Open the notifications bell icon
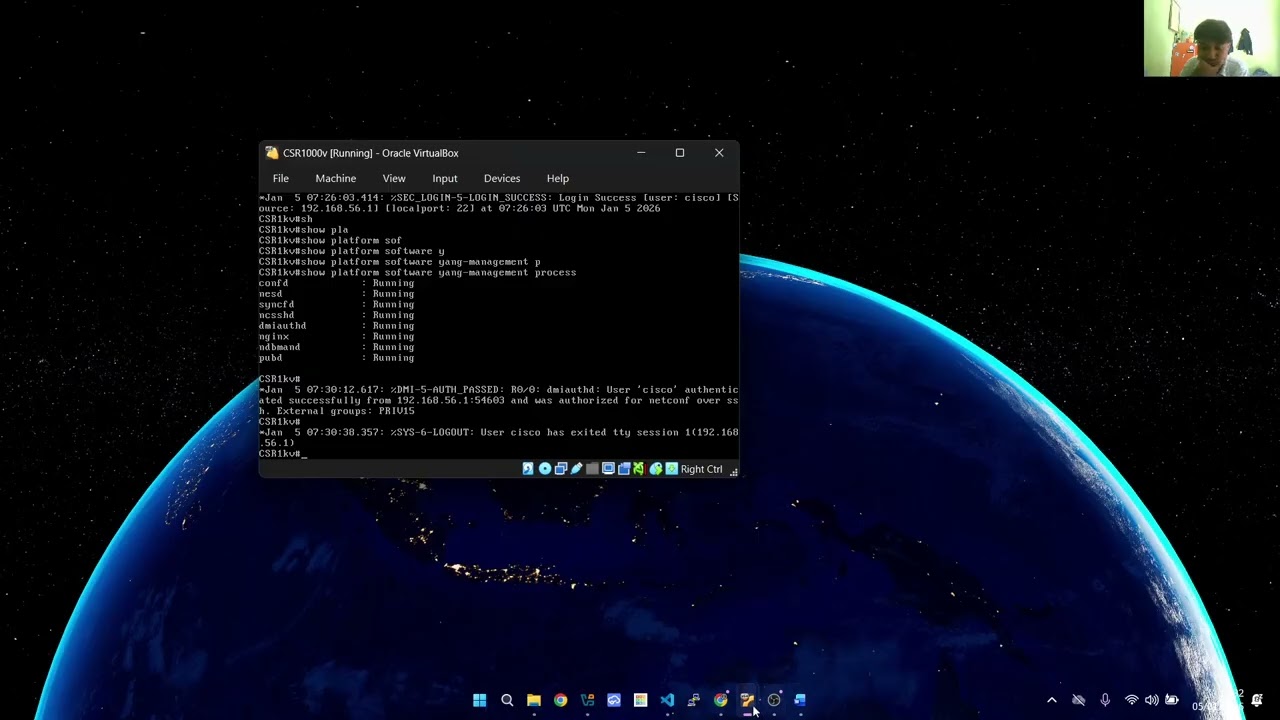Viewport: 1280px width, 720px height. tap(1257, 700)
